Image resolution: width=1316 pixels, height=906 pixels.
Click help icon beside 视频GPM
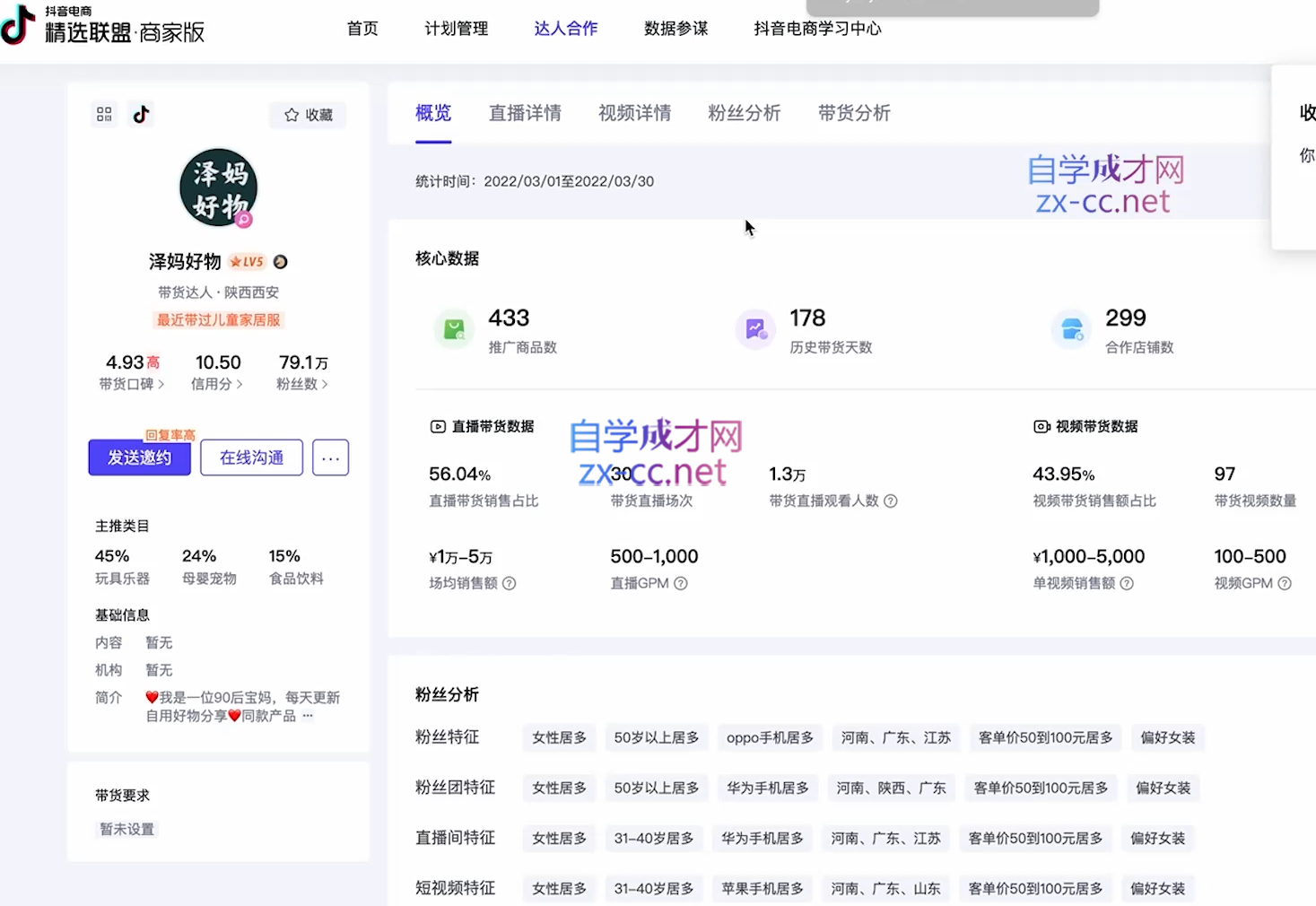(x=1285, y=583)
